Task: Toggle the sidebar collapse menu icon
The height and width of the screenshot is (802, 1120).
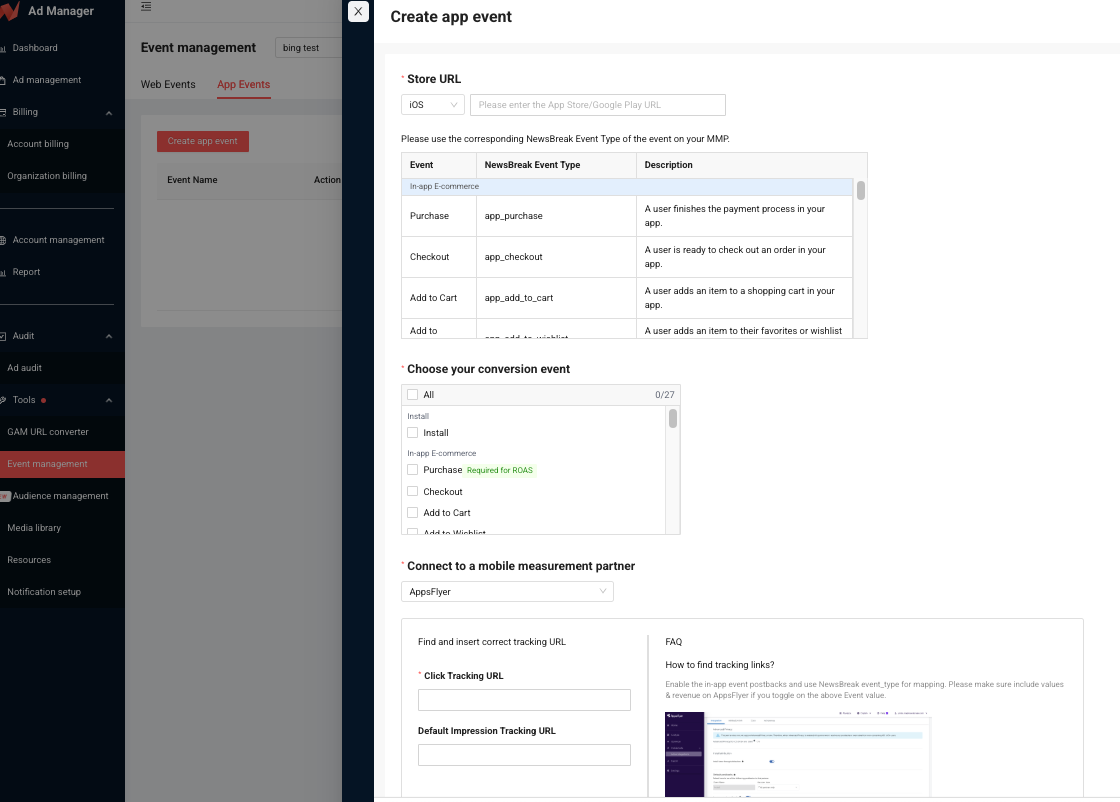Action: [x=146, y=7]
